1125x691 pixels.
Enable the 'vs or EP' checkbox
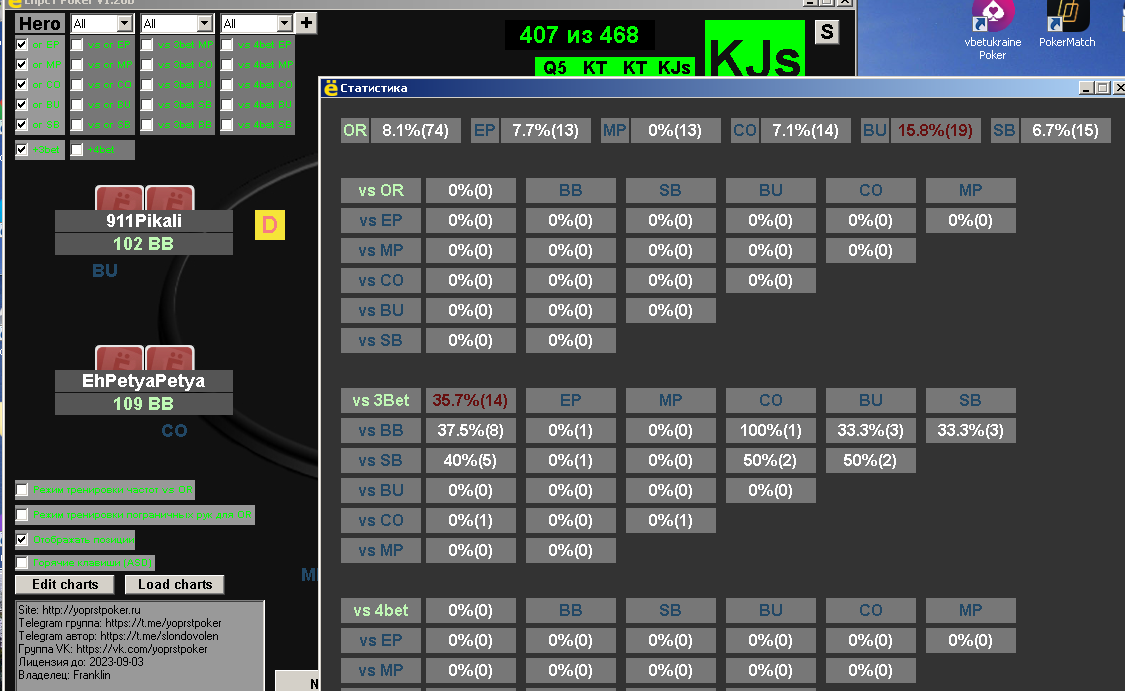pyautogui.click(x=77, y=44)
